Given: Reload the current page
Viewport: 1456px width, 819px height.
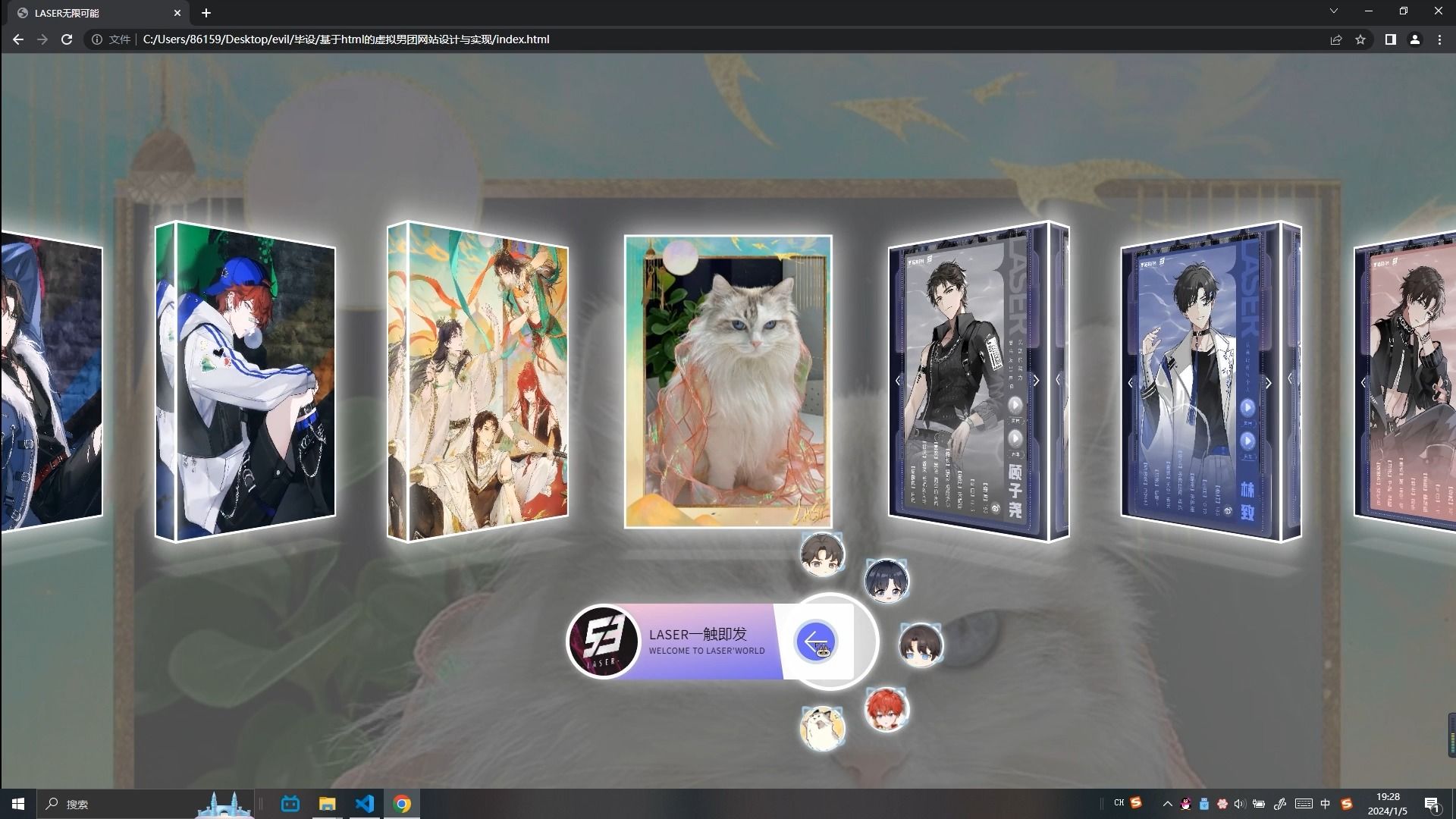Looking at the screenshot, I should click(67, 39).
